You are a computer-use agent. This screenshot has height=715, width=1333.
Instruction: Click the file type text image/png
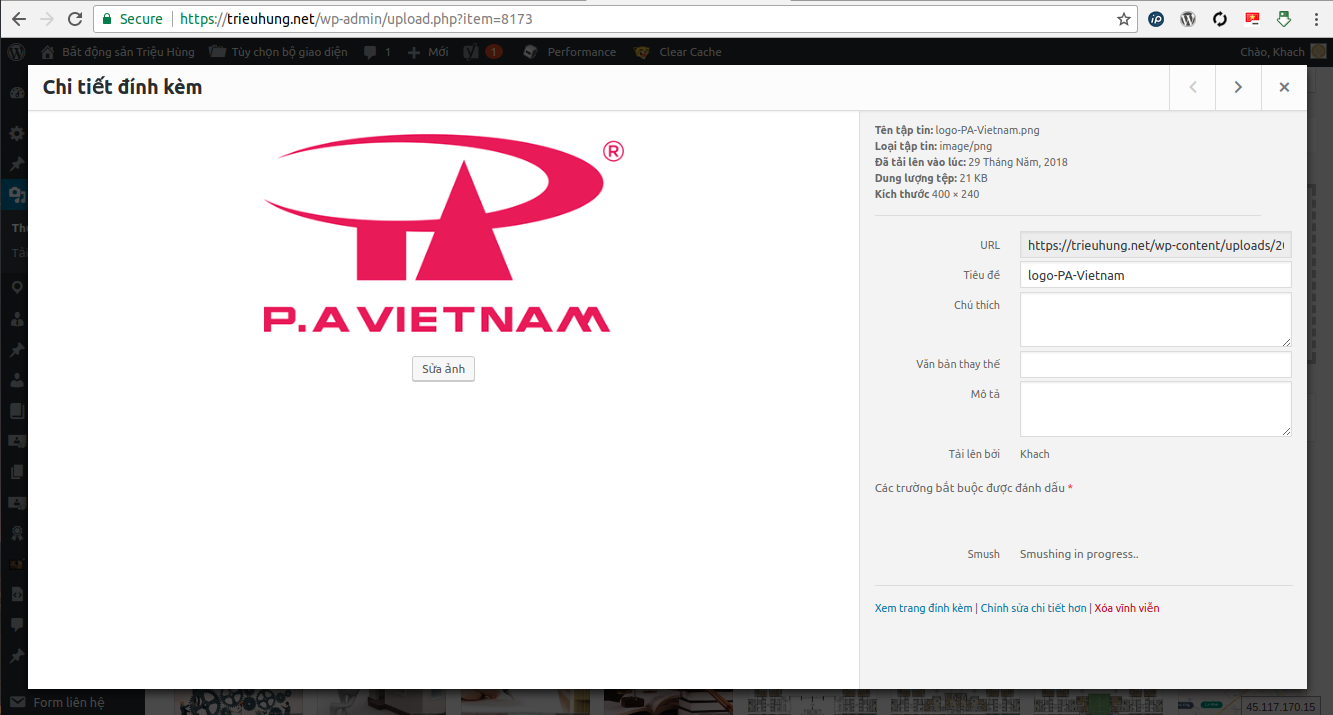pos(966,146)
